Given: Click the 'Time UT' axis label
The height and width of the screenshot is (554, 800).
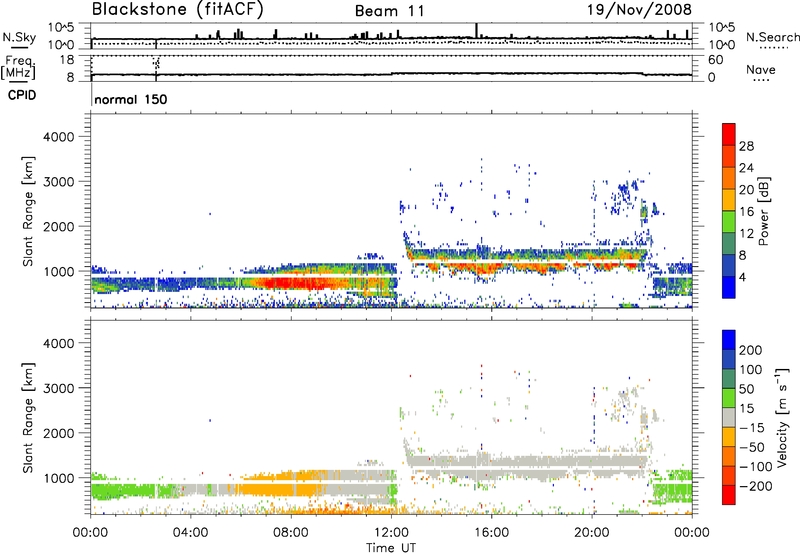Looking at the screenshot, I should click(391, 547).
